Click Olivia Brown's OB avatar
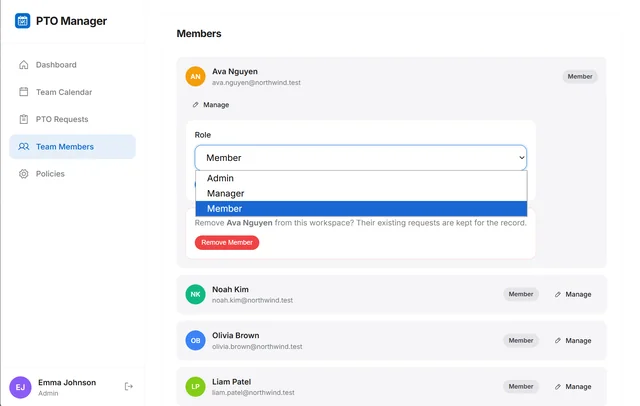This screenshot has height=406, width=640. tap(196, 340)
